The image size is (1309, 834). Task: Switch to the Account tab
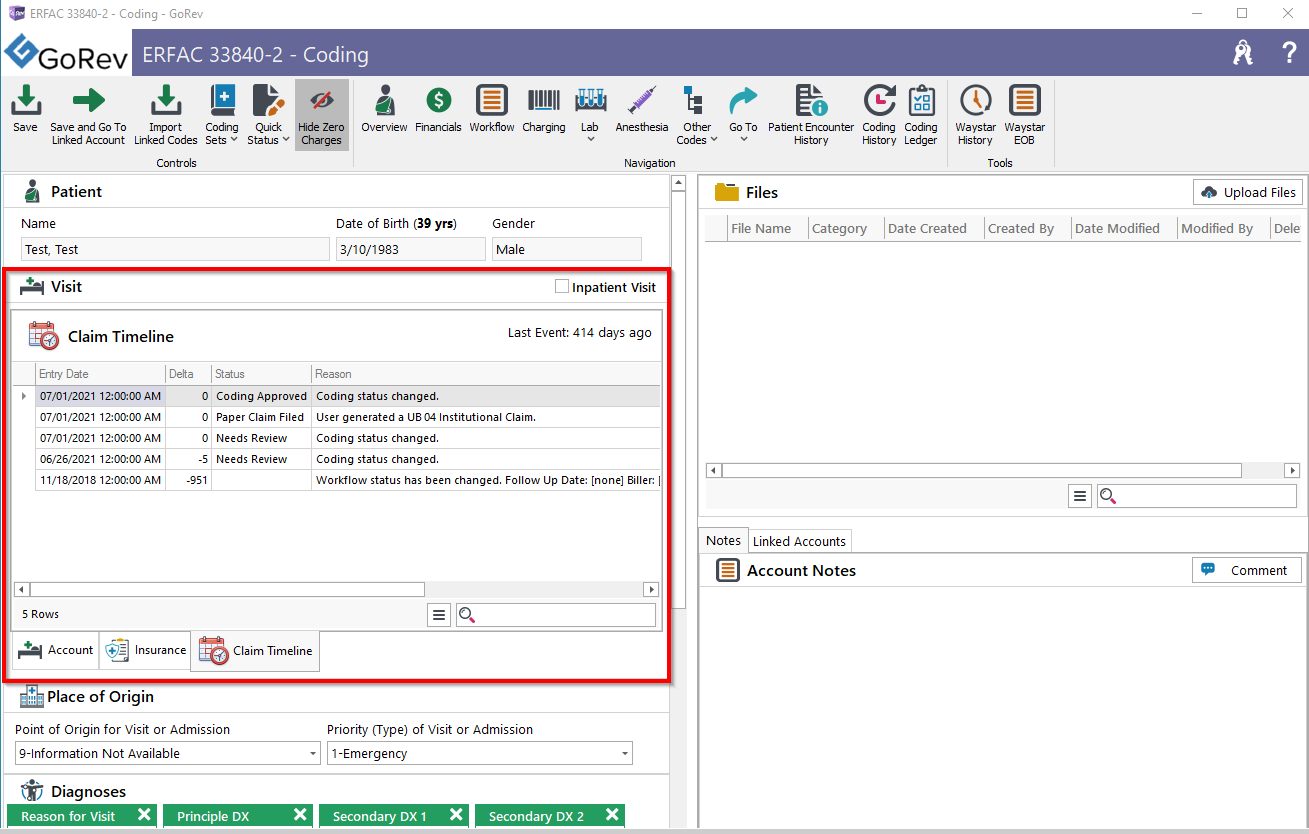click(56, 650)
